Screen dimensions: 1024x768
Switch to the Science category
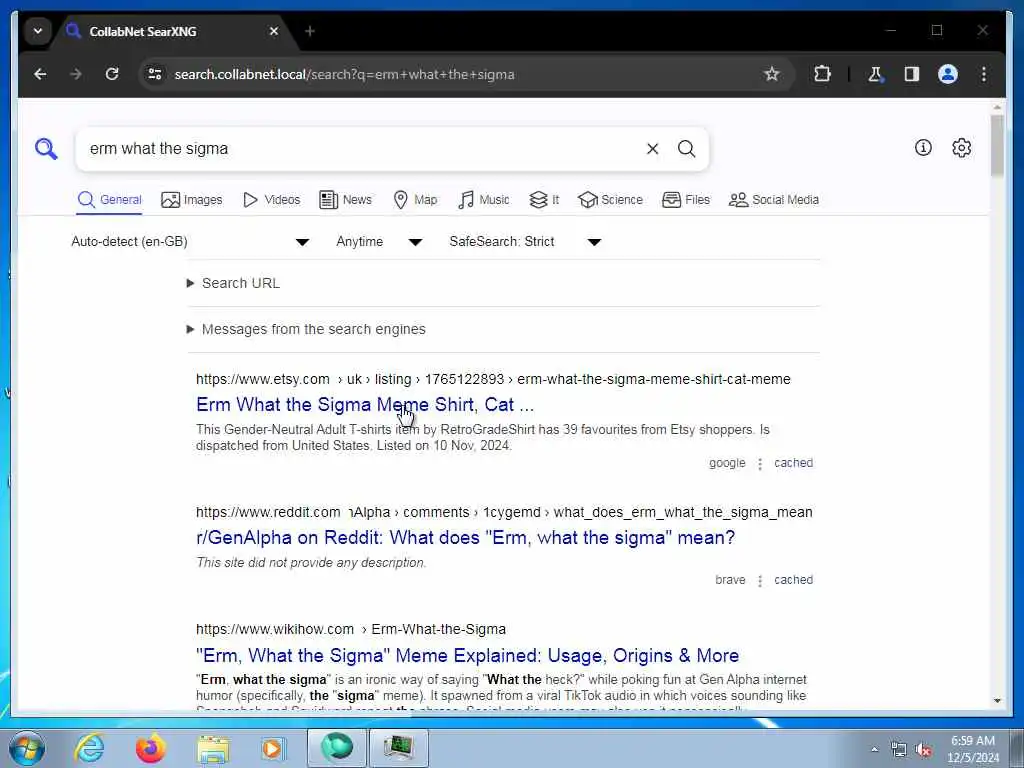click(x=611, y=200)
